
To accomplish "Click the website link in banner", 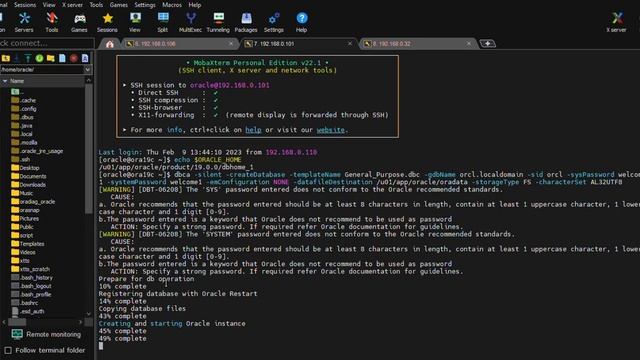I will coord(331,130).
